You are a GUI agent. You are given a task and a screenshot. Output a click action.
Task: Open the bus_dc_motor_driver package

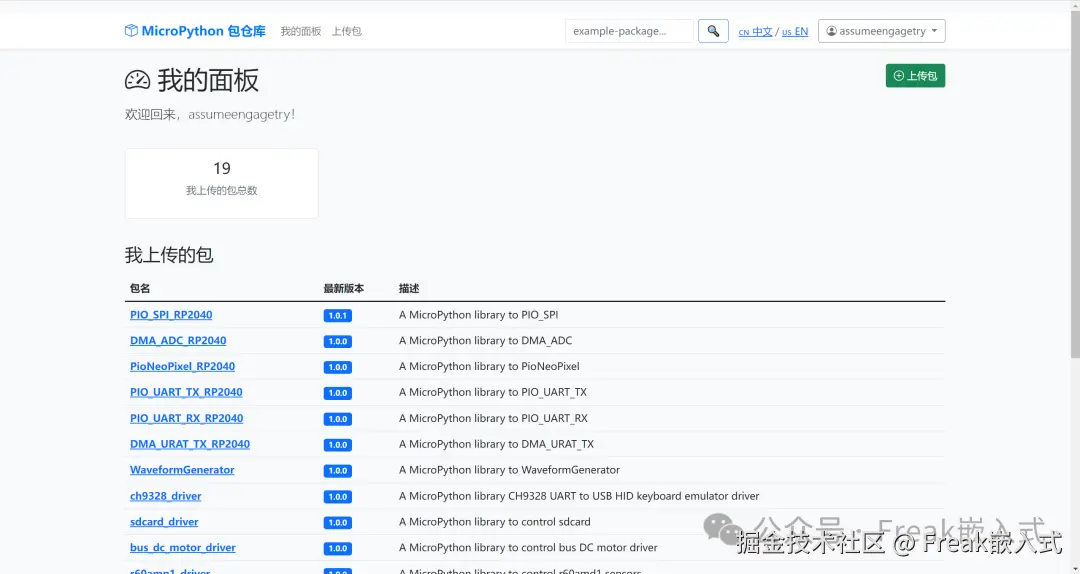(x=183, y=548)
